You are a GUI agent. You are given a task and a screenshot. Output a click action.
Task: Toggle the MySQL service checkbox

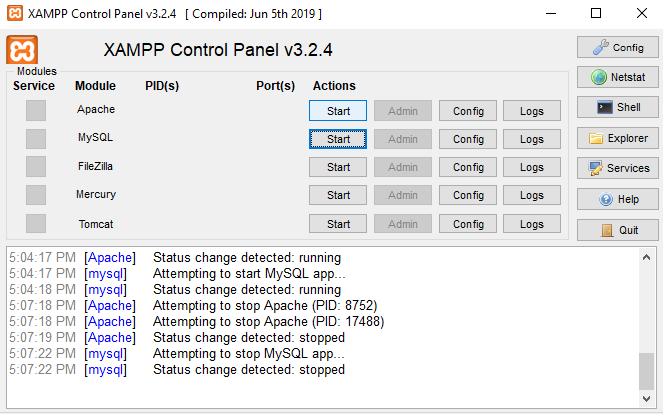[36, 138]
